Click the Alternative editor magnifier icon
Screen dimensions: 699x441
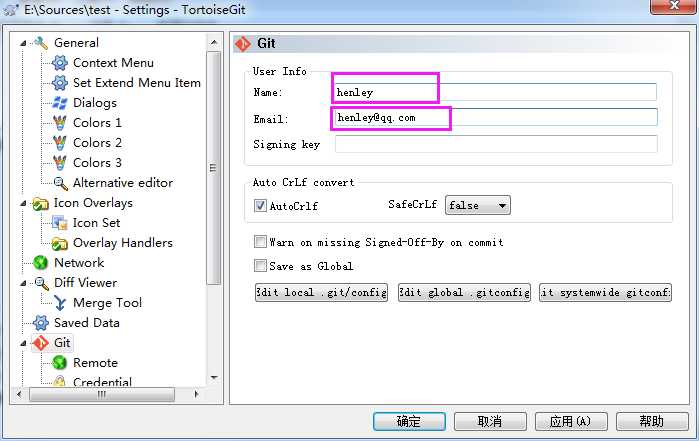coord(60,183)
